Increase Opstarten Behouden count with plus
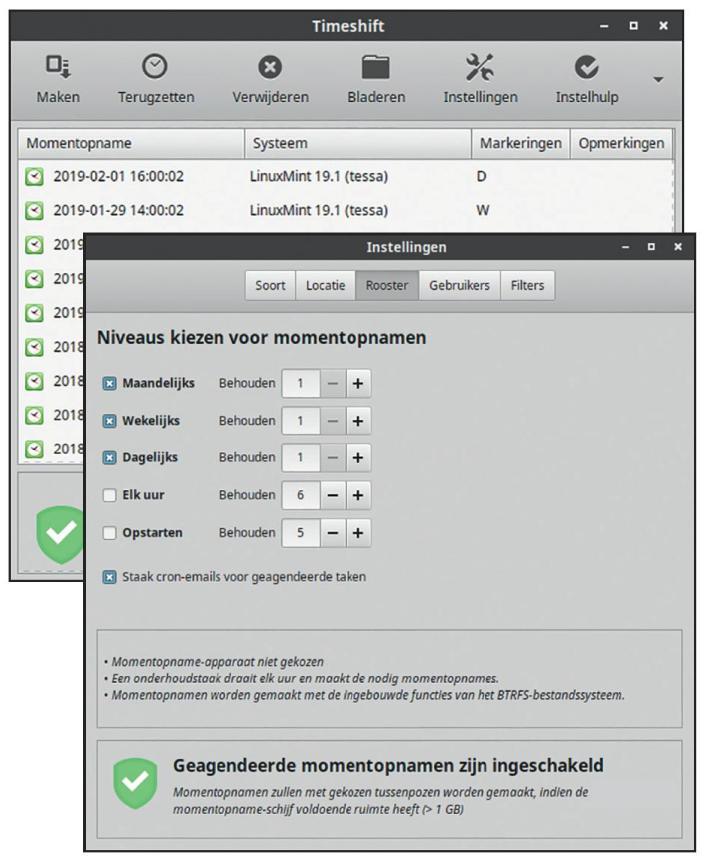This screenshot has width=704, height=863. pos(358,533)
